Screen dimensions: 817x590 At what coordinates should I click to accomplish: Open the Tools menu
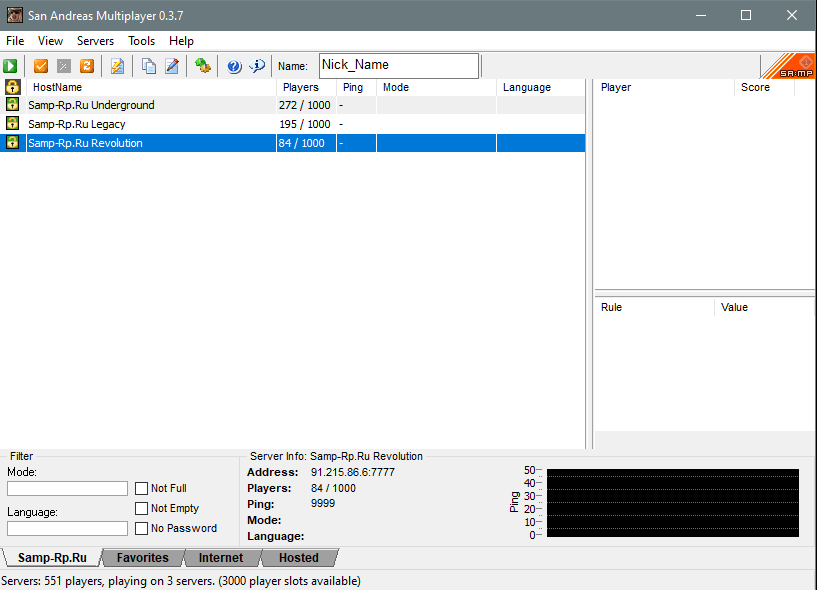coord(141,41)
